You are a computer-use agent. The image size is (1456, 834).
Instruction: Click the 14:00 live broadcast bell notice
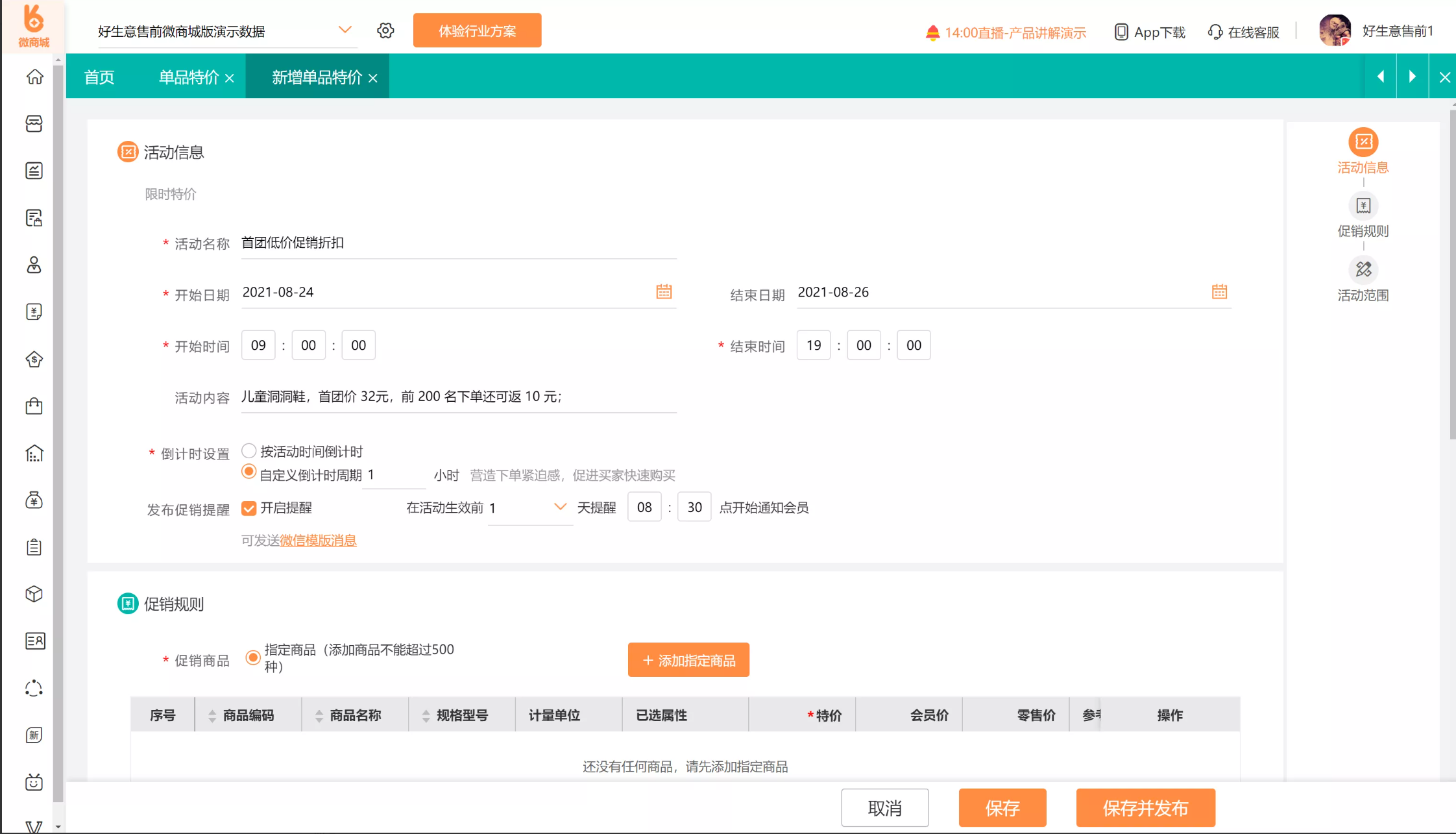1005,32
